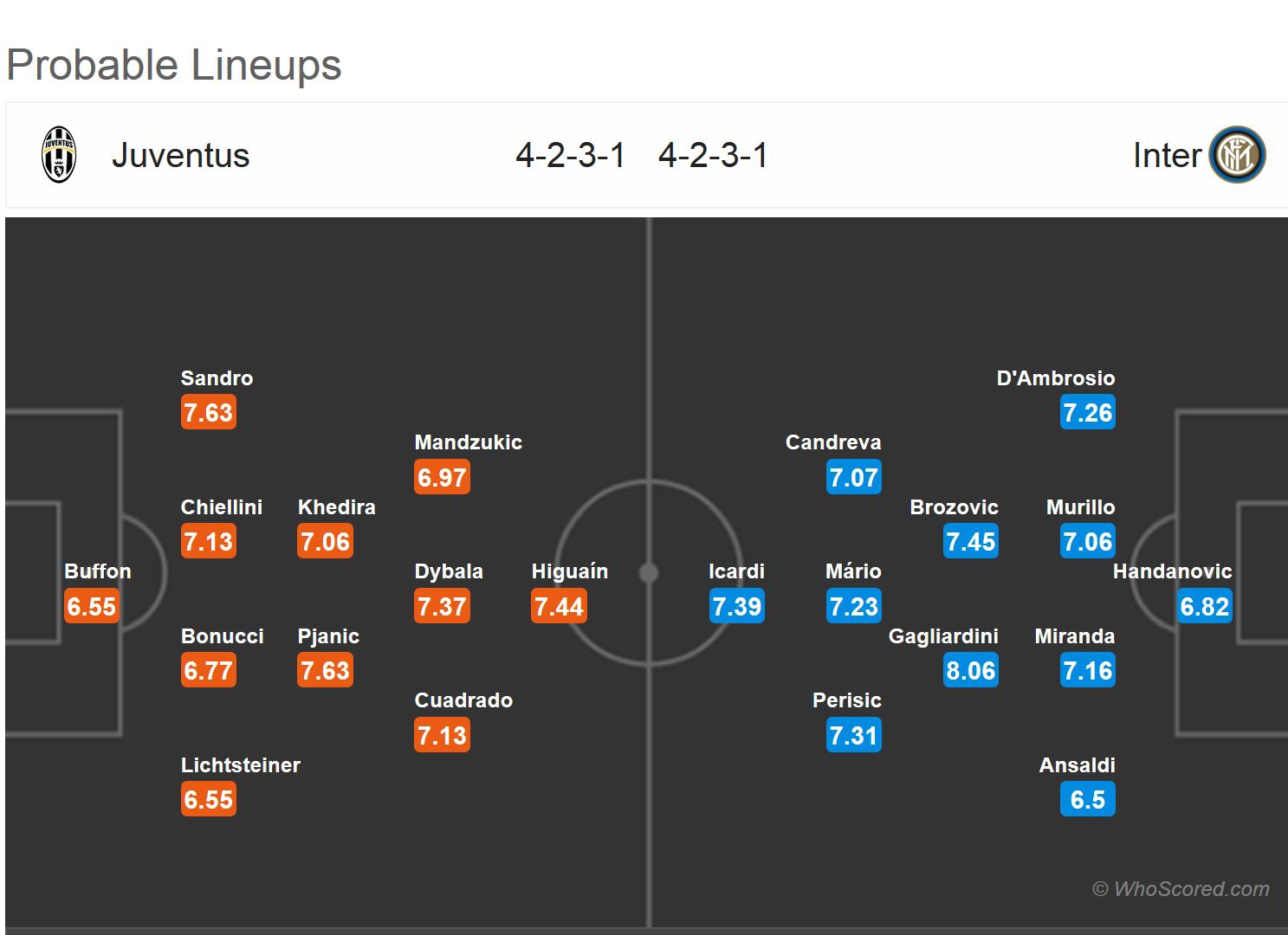Click Mandzukic's 6.97 rating badge
The width and height of the screenshot is (1288, 935).
click(442, 477)
